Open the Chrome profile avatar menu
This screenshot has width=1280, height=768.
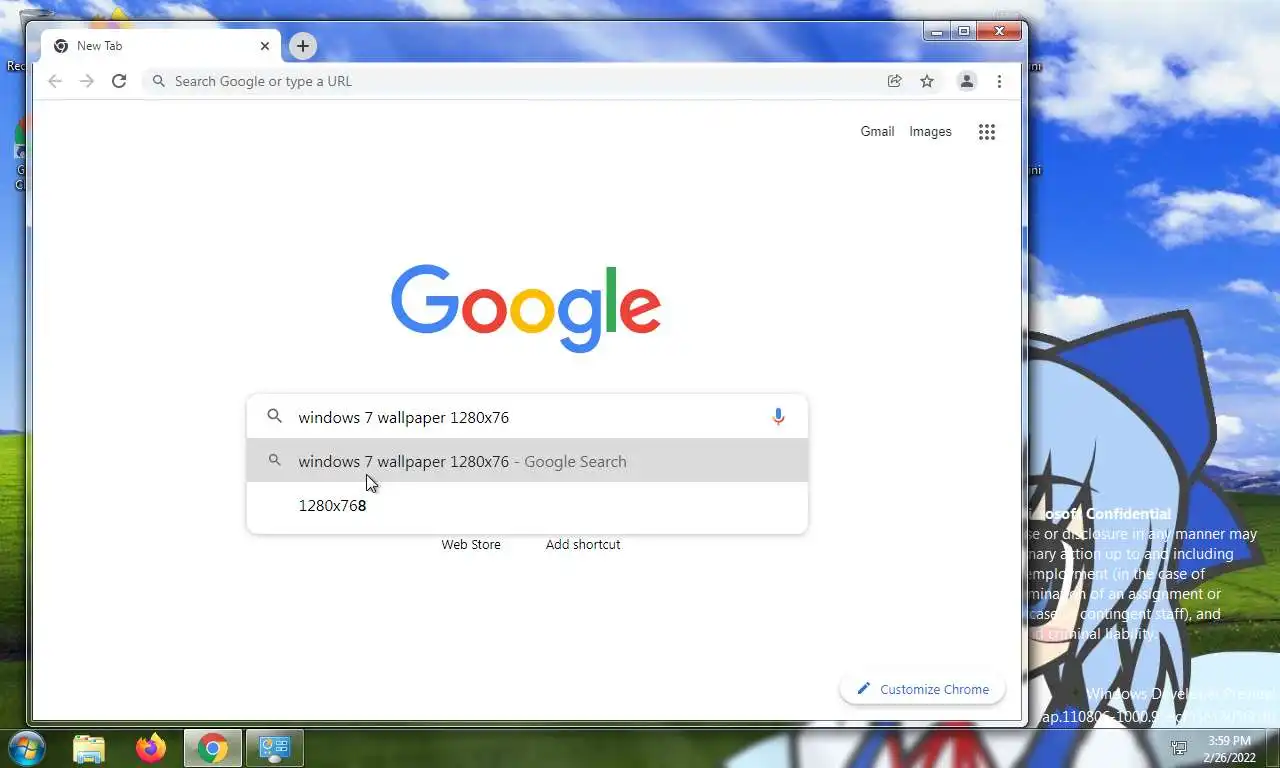[x=967, y=81]
